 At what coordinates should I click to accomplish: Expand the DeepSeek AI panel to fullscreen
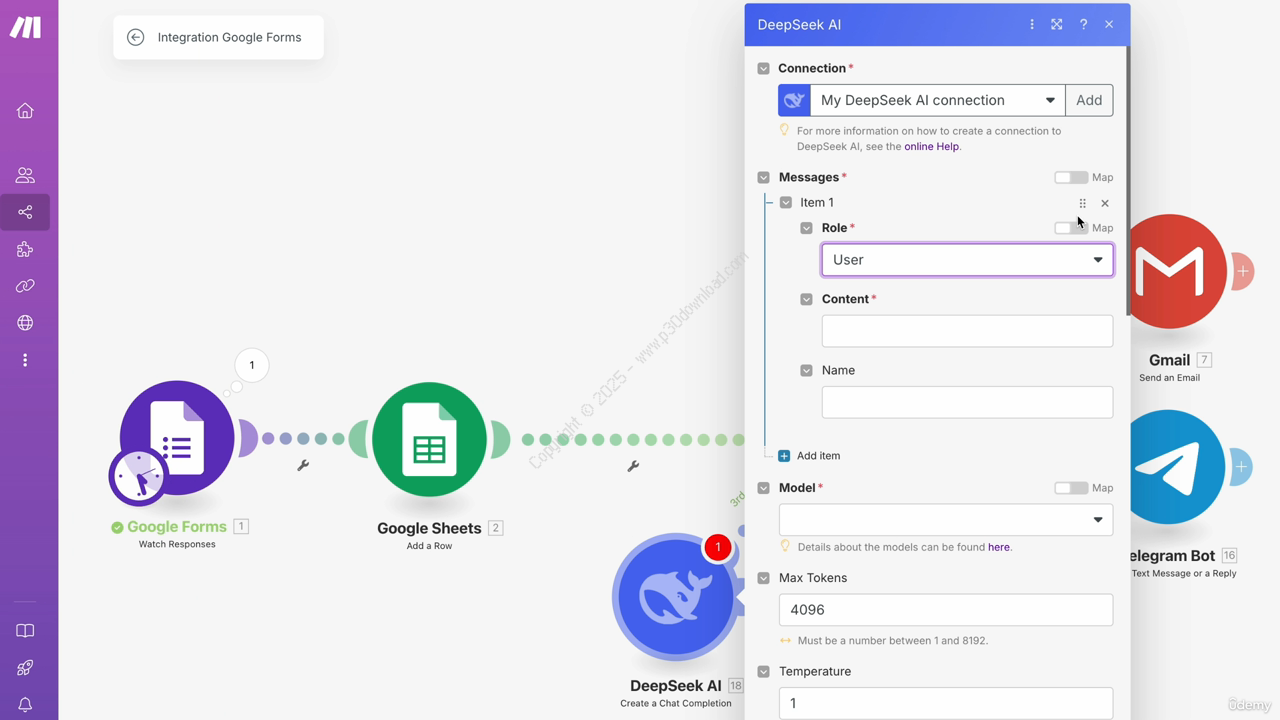(1057, 24)
